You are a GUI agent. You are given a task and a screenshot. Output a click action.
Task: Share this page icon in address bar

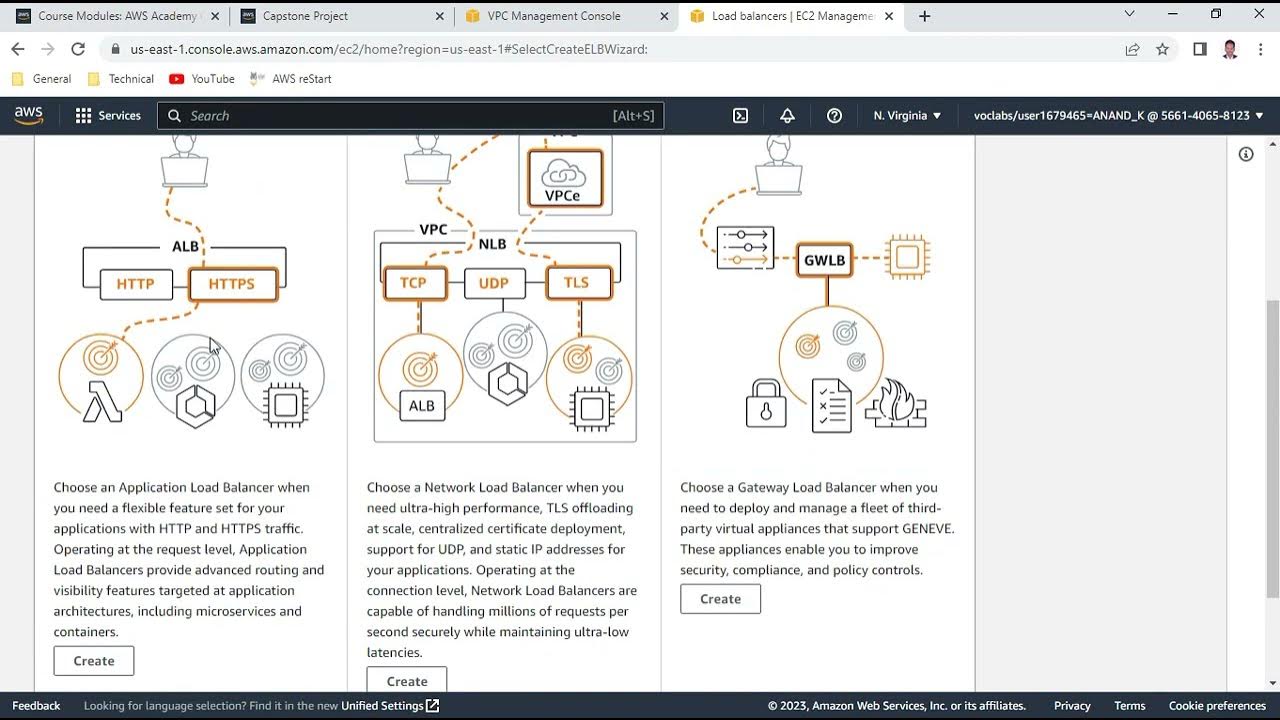(1132, 49)
